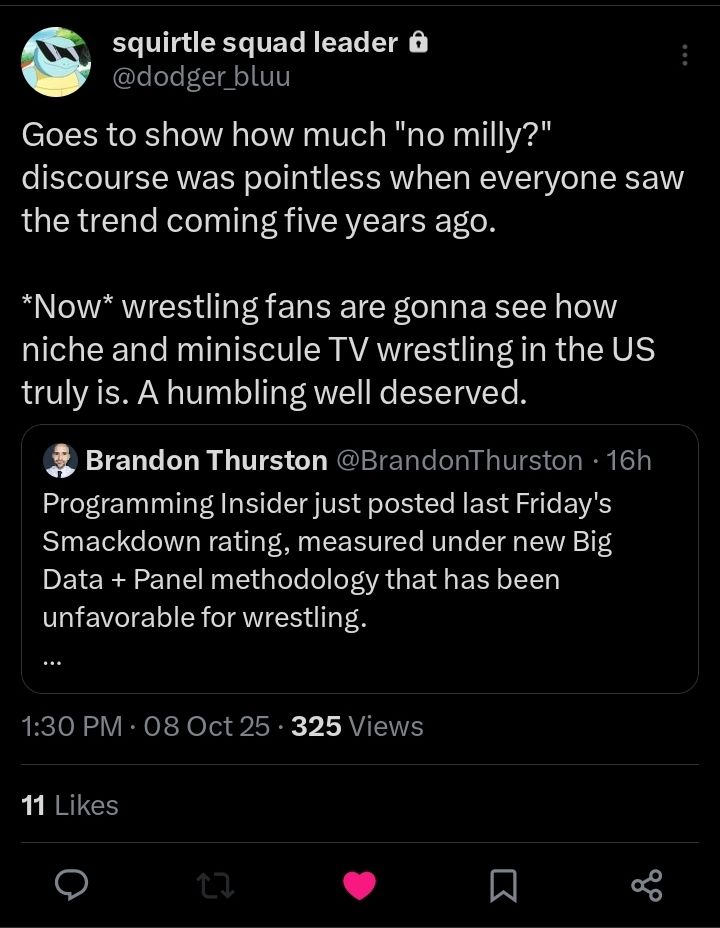
Task: Unlike the post via pink heart
Action: pyautogui.click(x=360, y=885)
